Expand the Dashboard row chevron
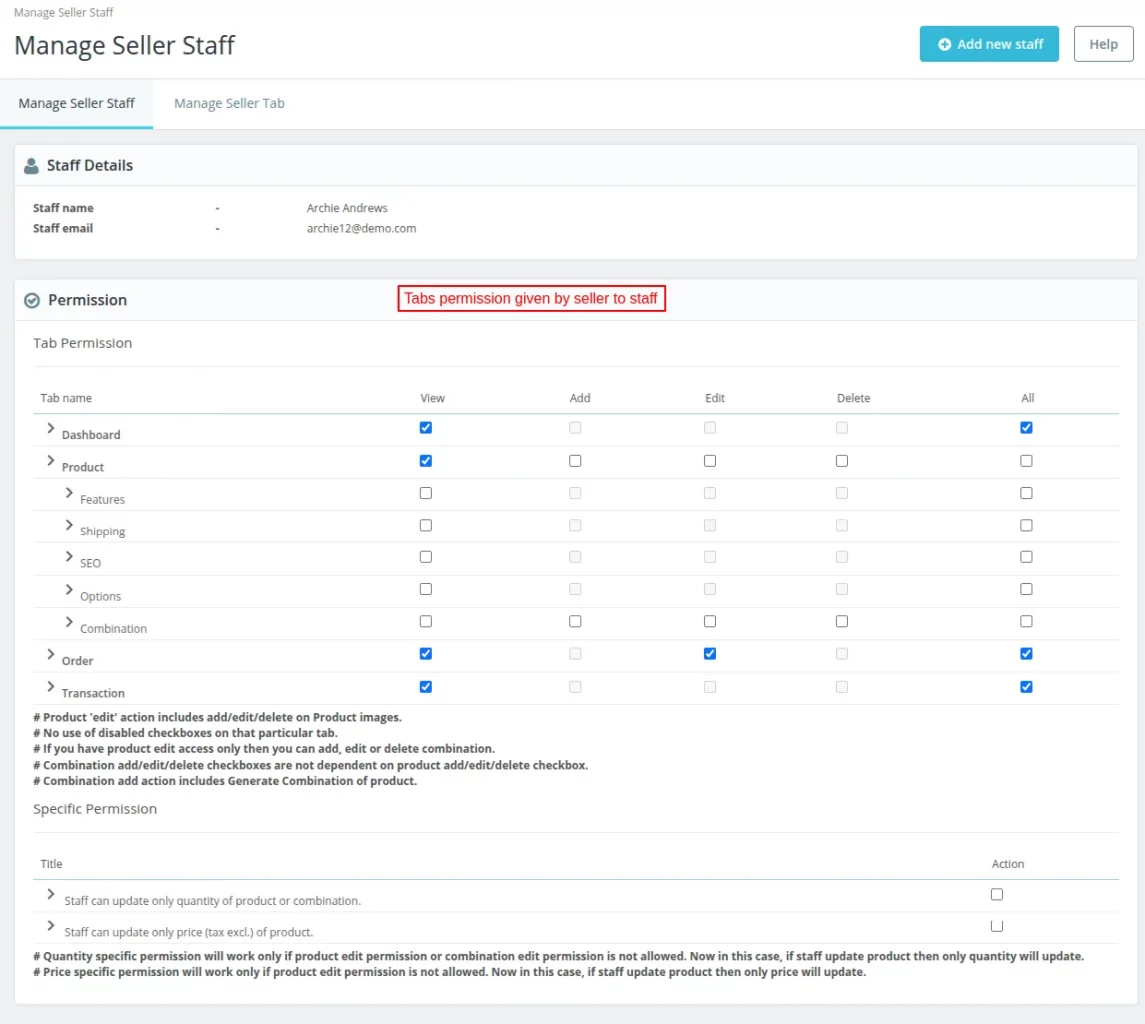The image size is (1145, 1024). (50, 428)
